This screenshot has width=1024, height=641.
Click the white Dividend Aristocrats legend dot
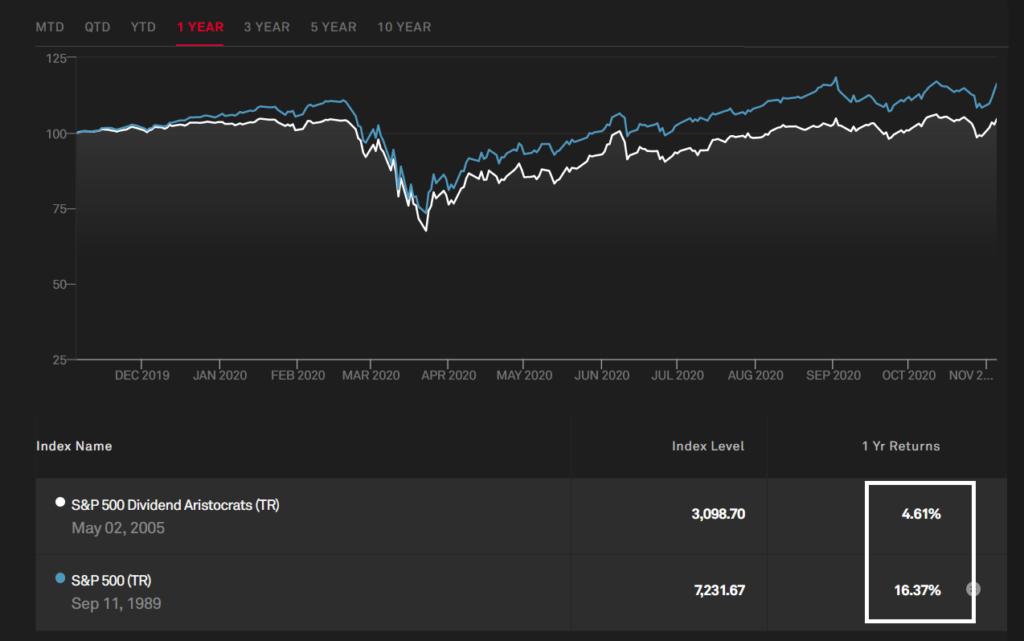point(60,502)
